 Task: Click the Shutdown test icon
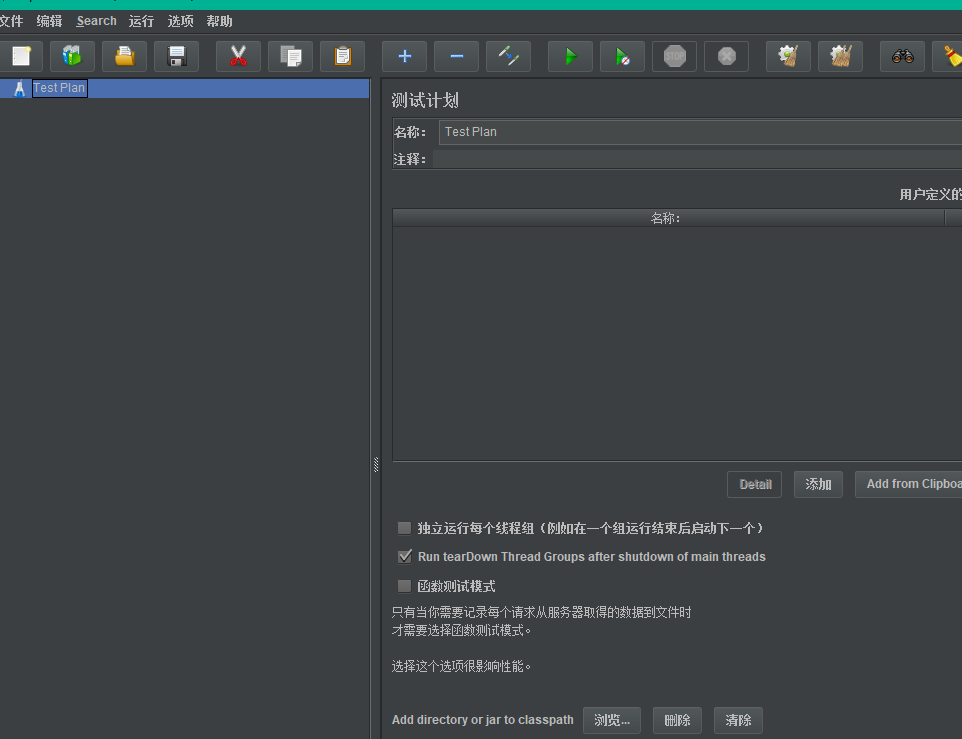[x=726, y=56]
